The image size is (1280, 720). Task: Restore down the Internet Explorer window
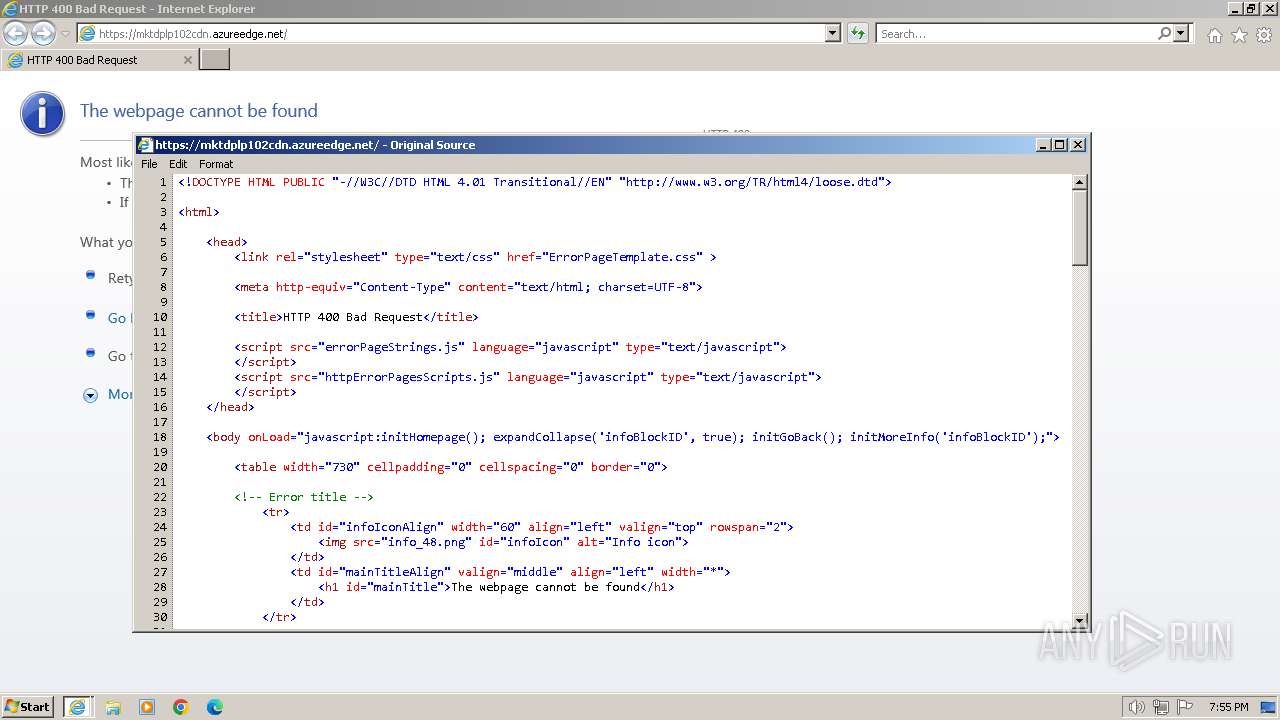click(1252, 9)
